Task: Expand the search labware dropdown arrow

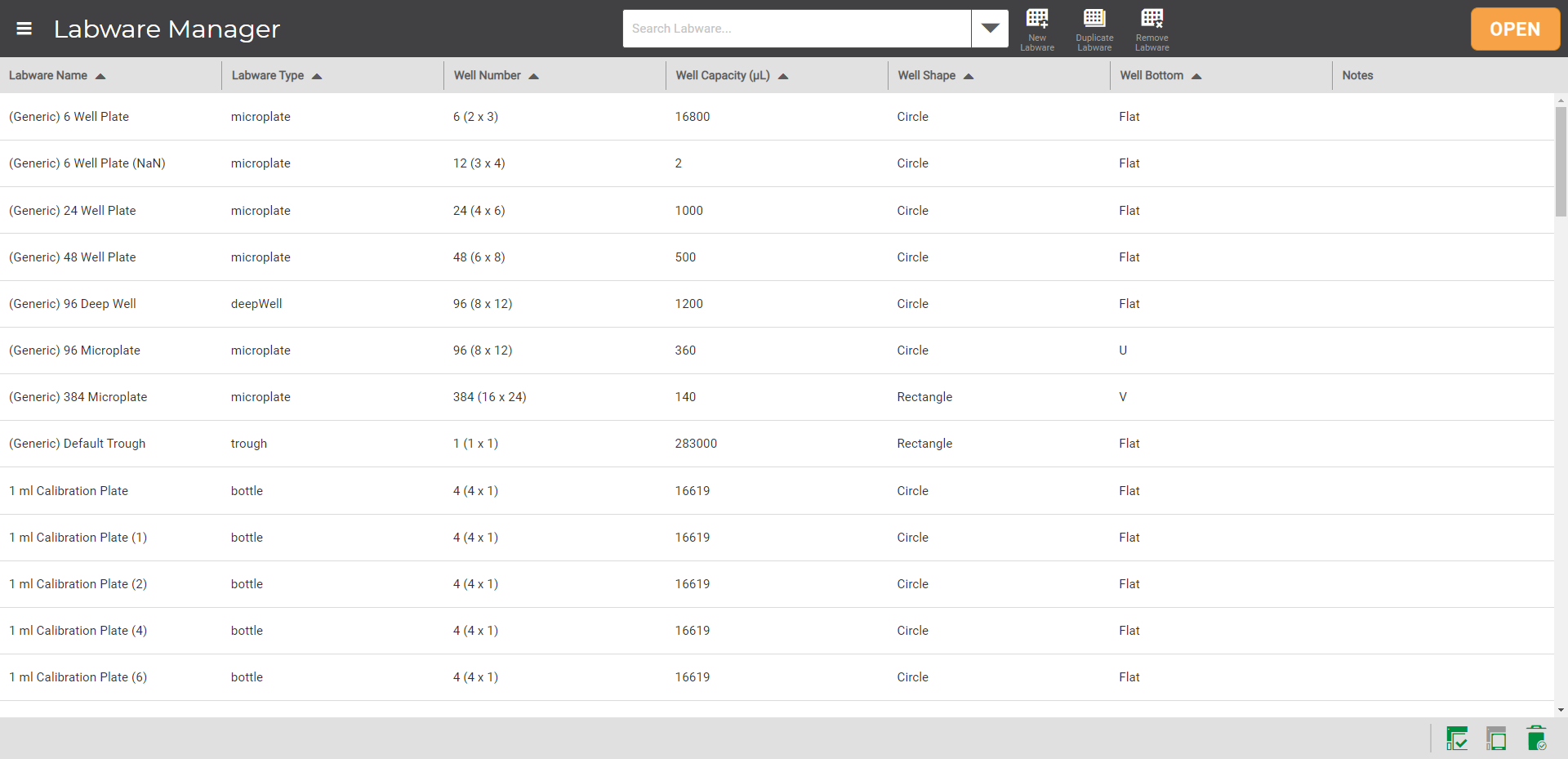Action: [990, 29]
